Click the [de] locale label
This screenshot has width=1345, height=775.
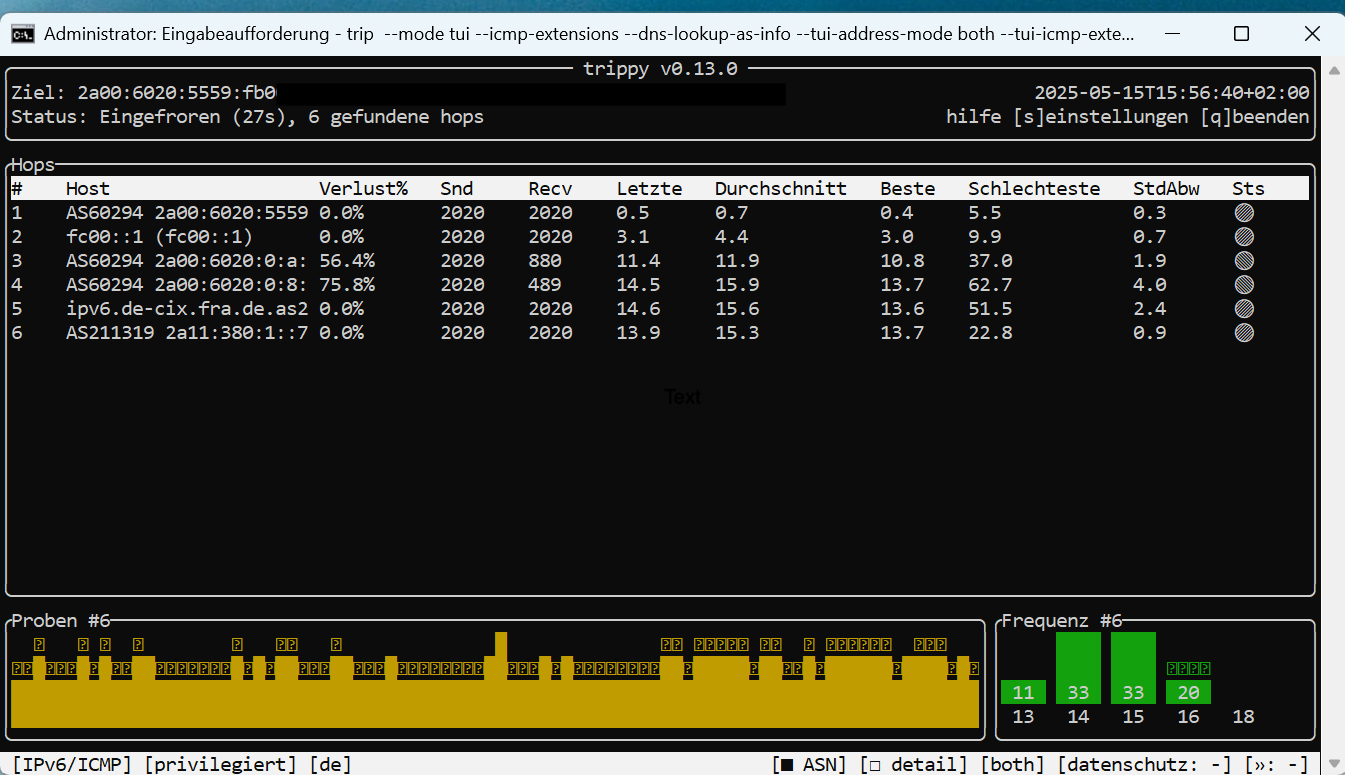pyautogui.click(x=331, y=764)
